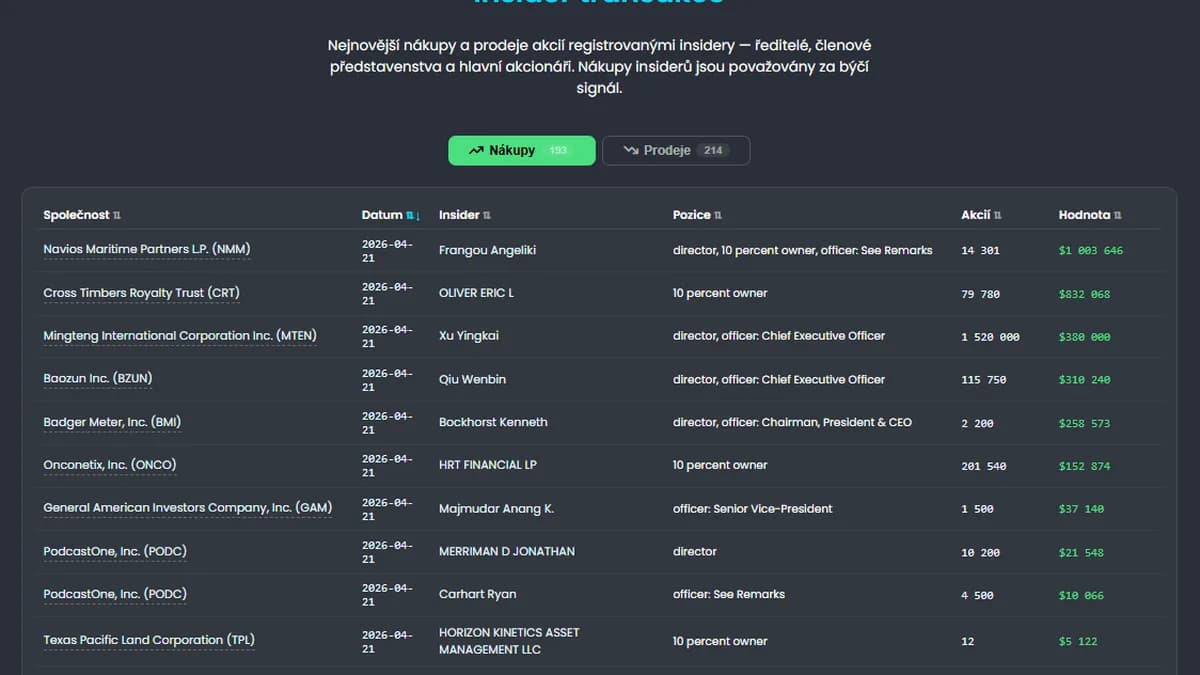Select insider name Carhart Ryan
This screenshot has width=1200, height=675.
pyautogui.click(x=478, y=594)
